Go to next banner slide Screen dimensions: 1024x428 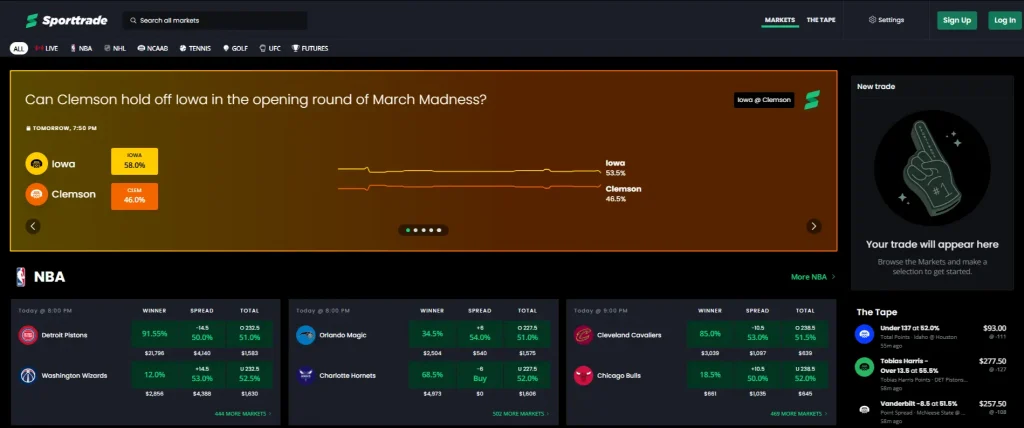(813, 226)
